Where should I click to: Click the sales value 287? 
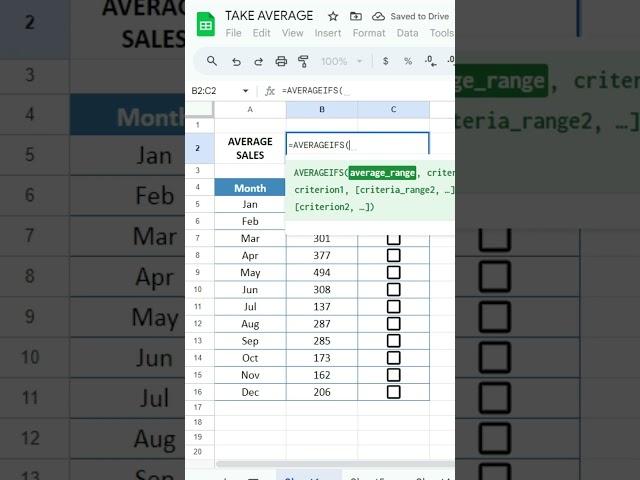click(x=322, y=324)
